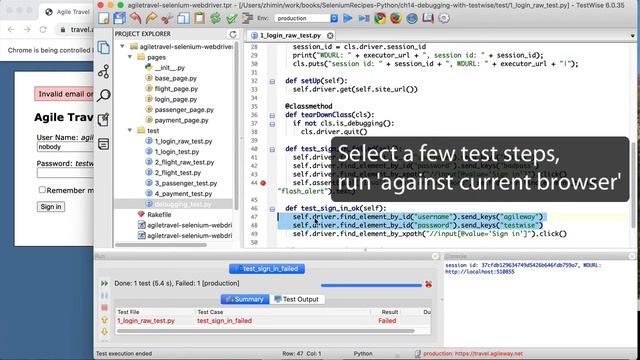Open 4_payment_test.py in the test folder
640x360 pixels.
[183, 194]
